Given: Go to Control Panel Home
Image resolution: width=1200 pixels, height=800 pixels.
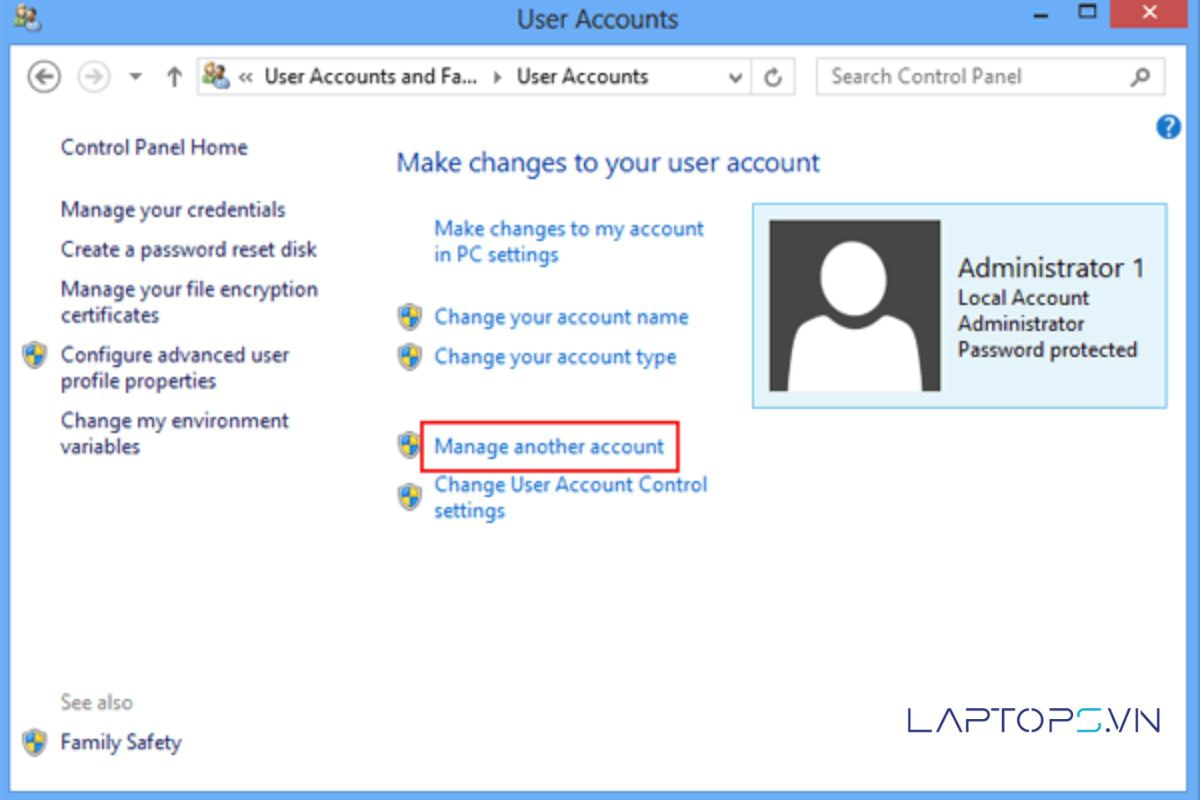Looking at the screenshot, I should (x=154, y=147).
